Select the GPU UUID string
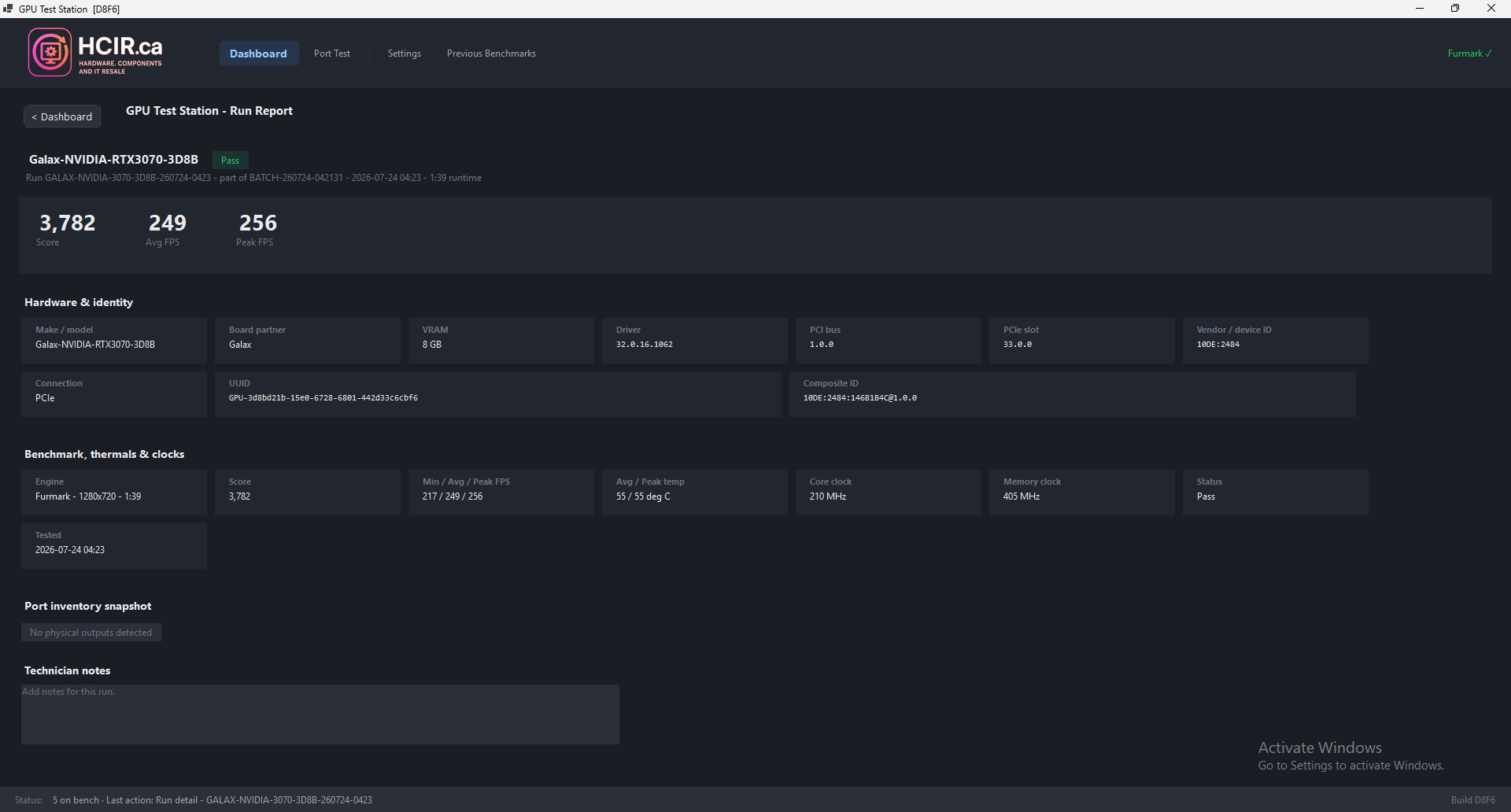The width and height of the screenshot is (1511, 812). (x=323, y=398)
